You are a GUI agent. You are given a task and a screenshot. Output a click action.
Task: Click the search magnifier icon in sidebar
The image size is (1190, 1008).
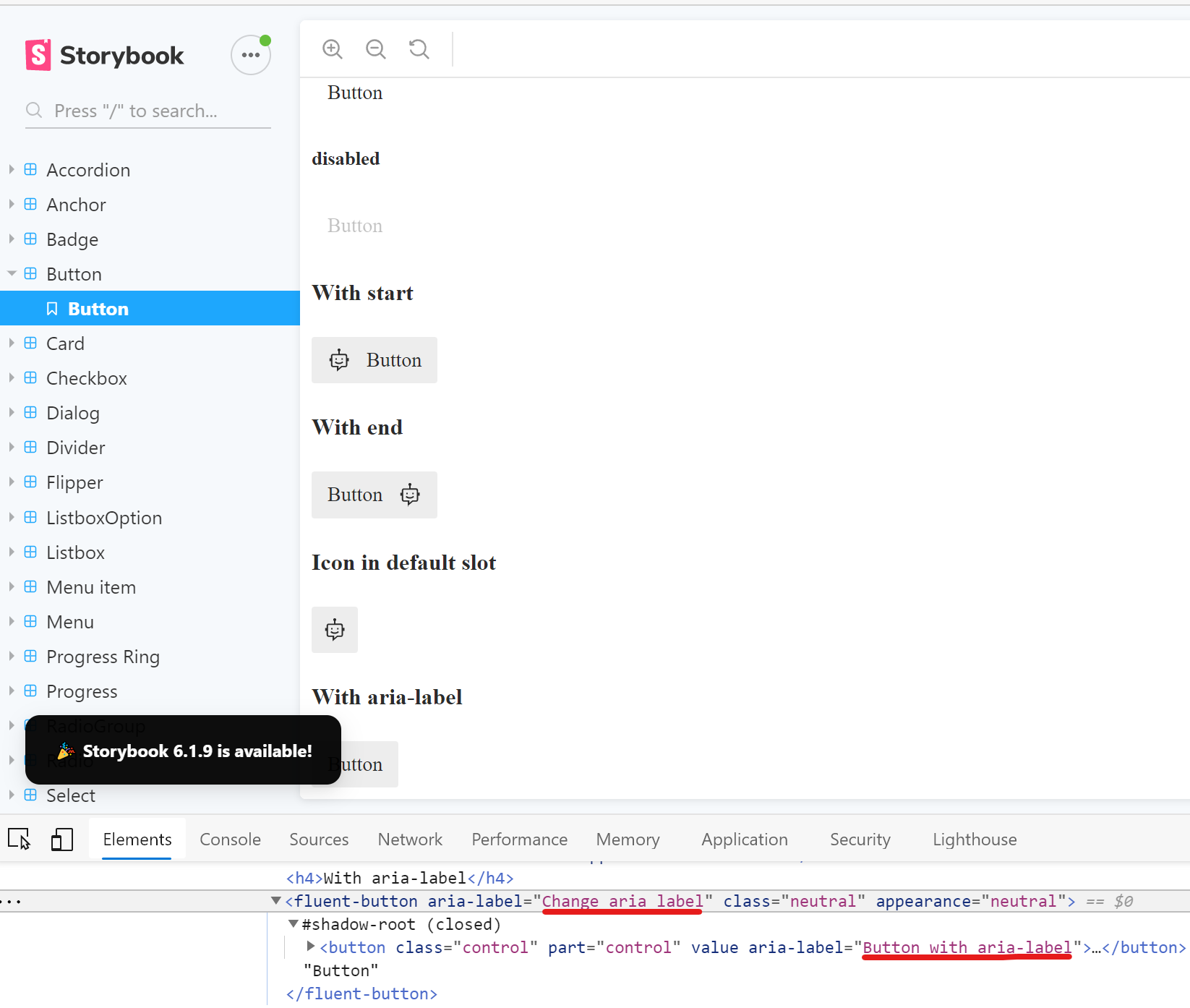pyautogui.click(x=34, y=111)
